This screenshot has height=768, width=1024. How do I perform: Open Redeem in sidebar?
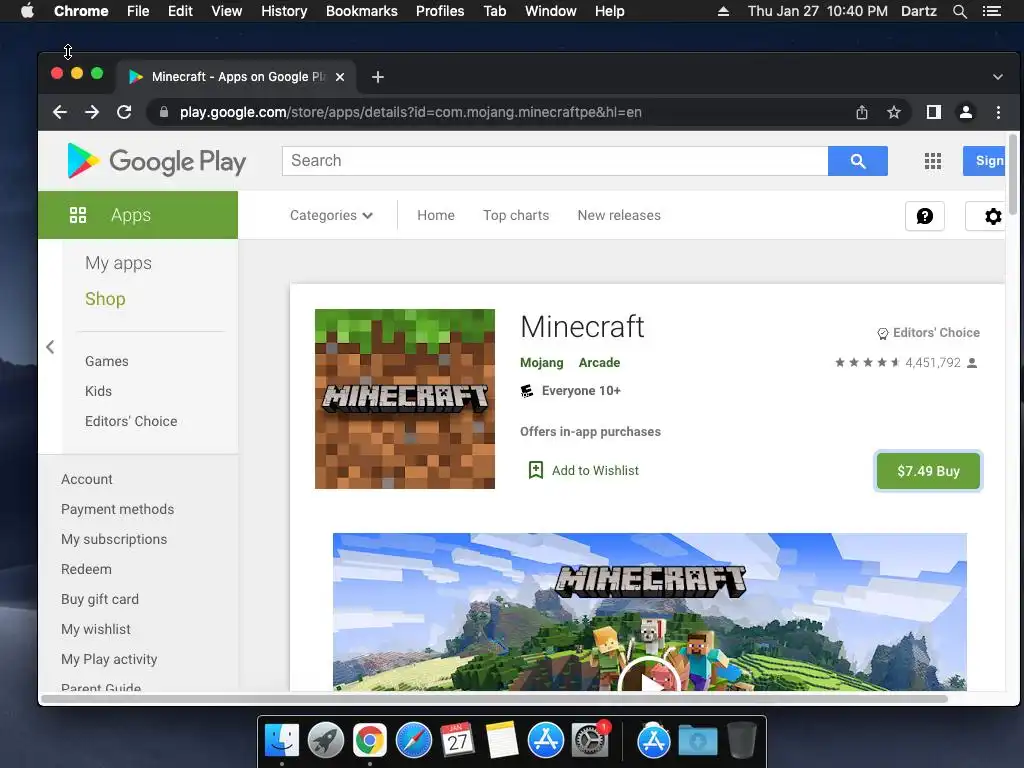point(86,569)
